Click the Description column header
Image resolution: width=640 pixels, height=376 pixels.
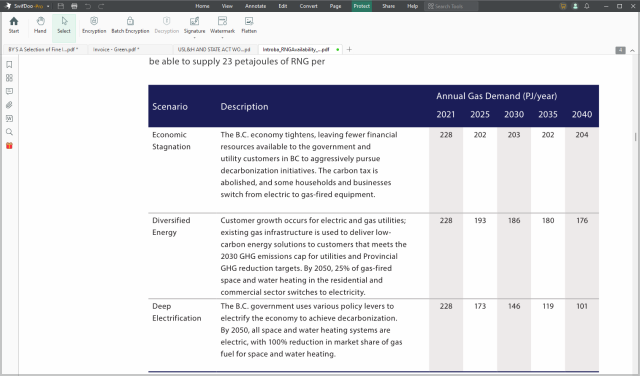244,107
